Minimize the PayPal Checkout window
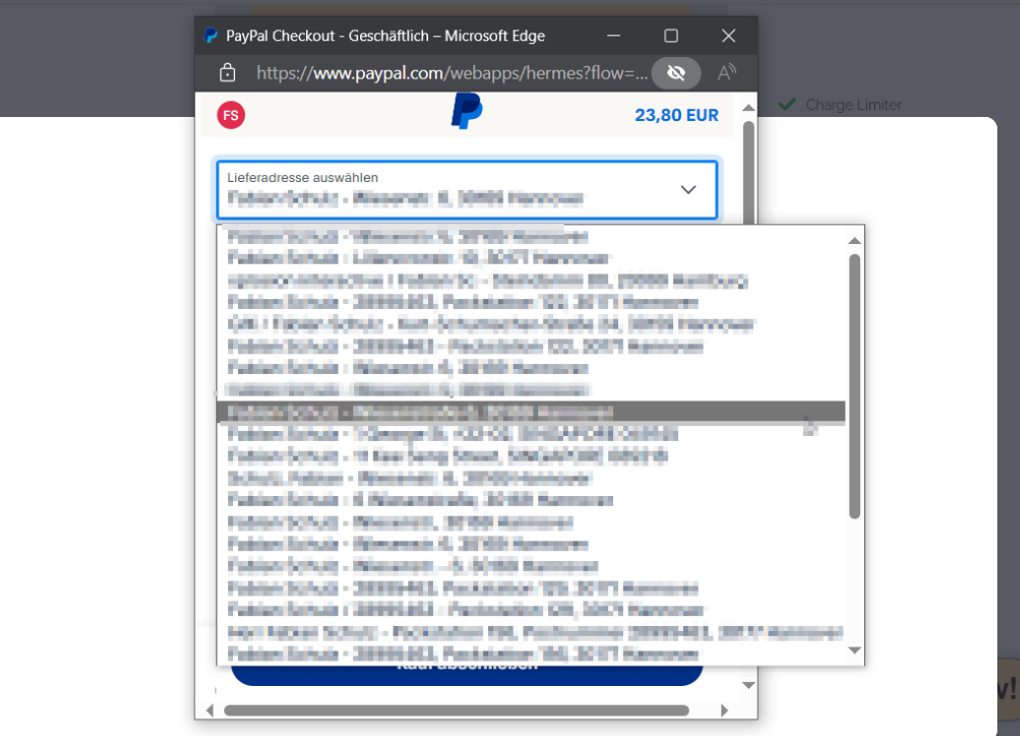Image resolution: width=1020 pixels, height=736 pixels. click(x=613, y=36)
